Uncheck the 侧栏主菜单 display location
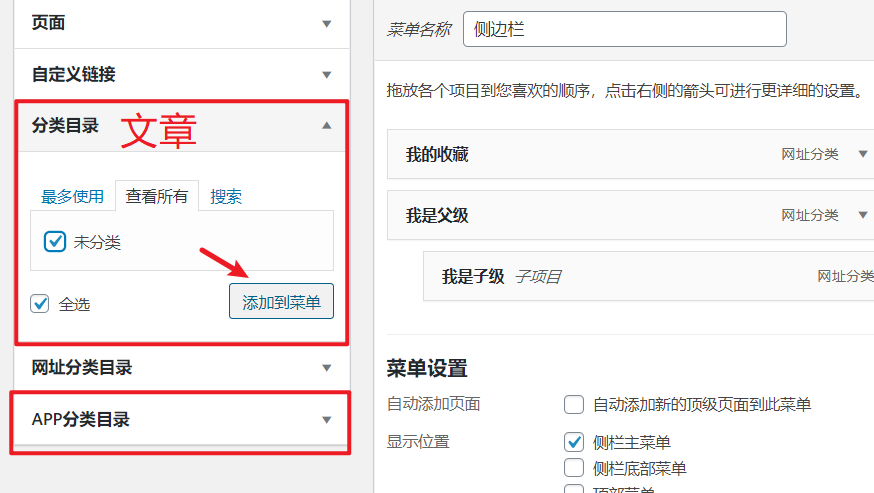The image size is (874, 493). [x=574, y=442]
